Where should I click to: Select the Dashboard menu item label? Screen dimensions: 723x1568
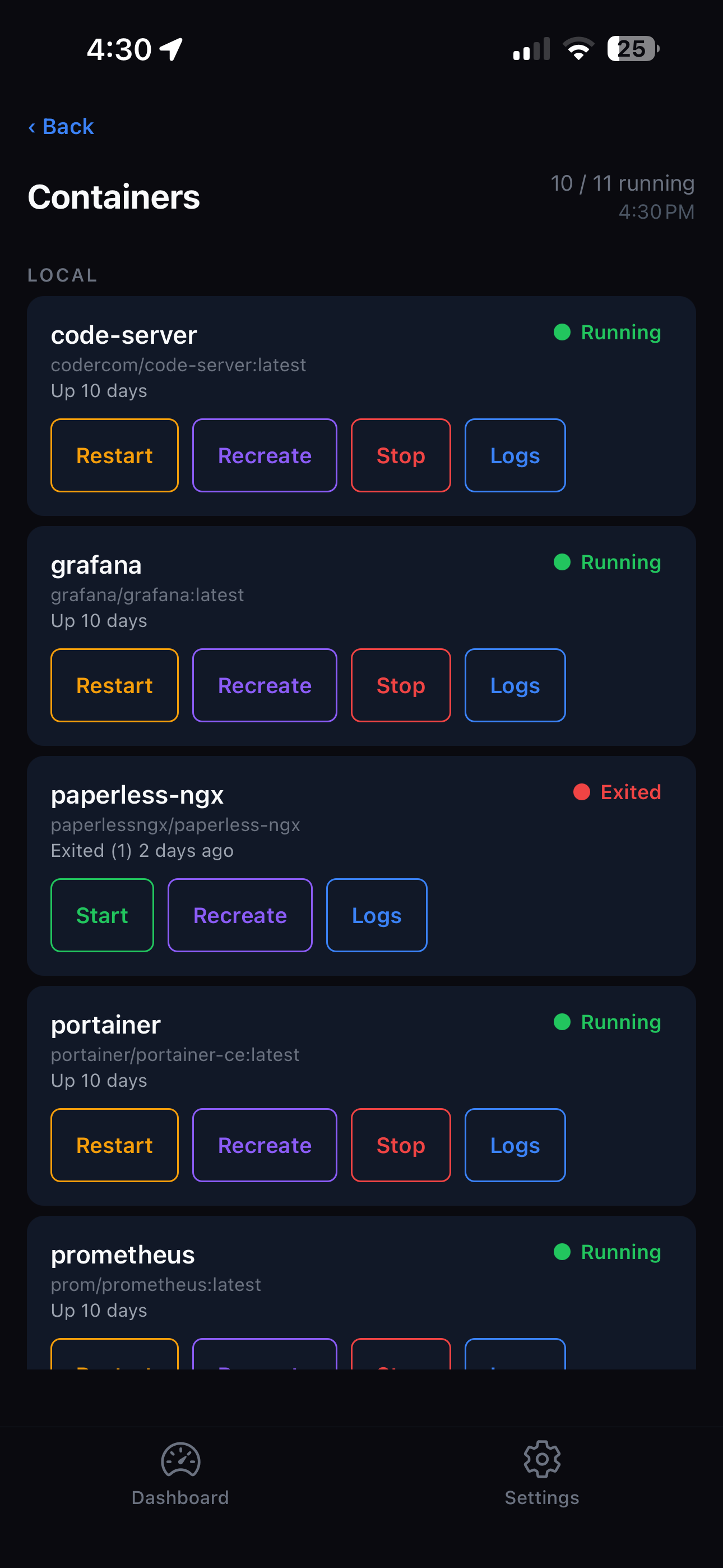tap(180, 1498)
